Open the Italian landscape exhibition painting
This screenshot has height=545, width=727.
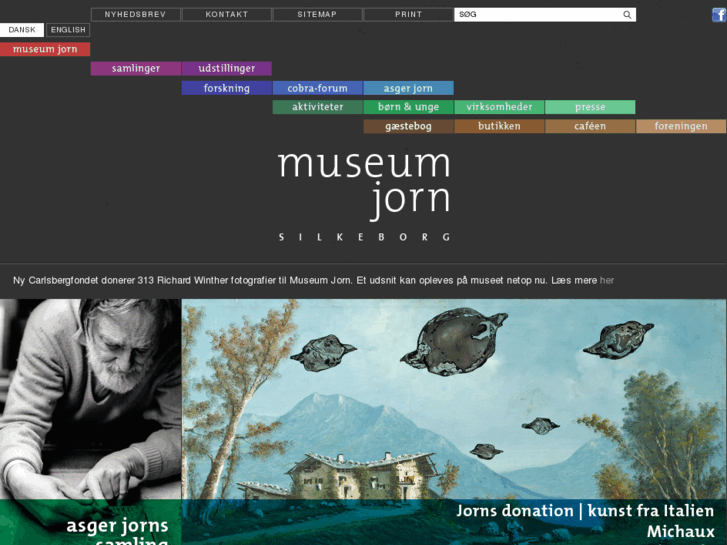(x=453, y=399)
